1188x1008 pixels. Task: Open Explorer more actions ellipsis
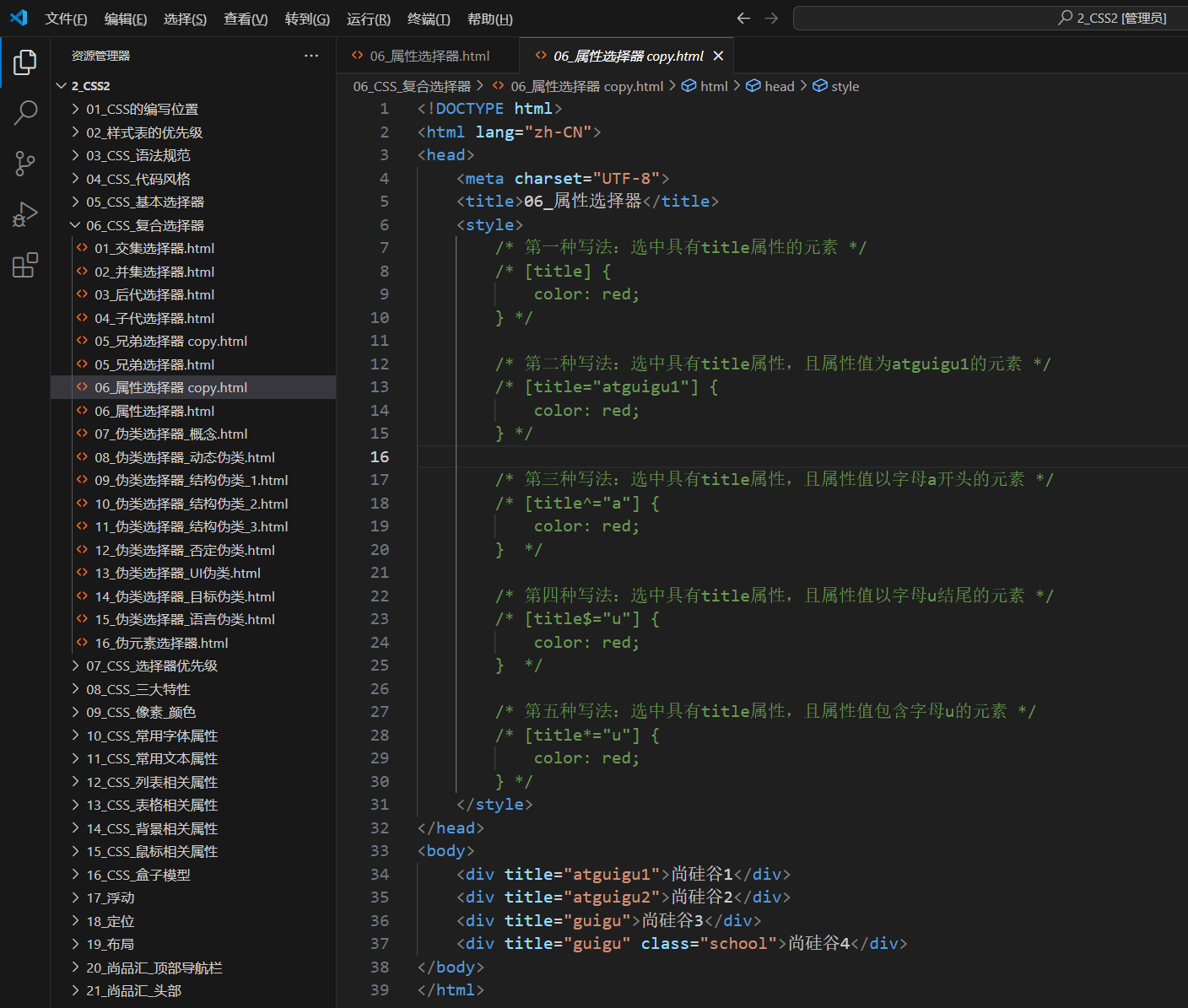(x=311, y=56)
